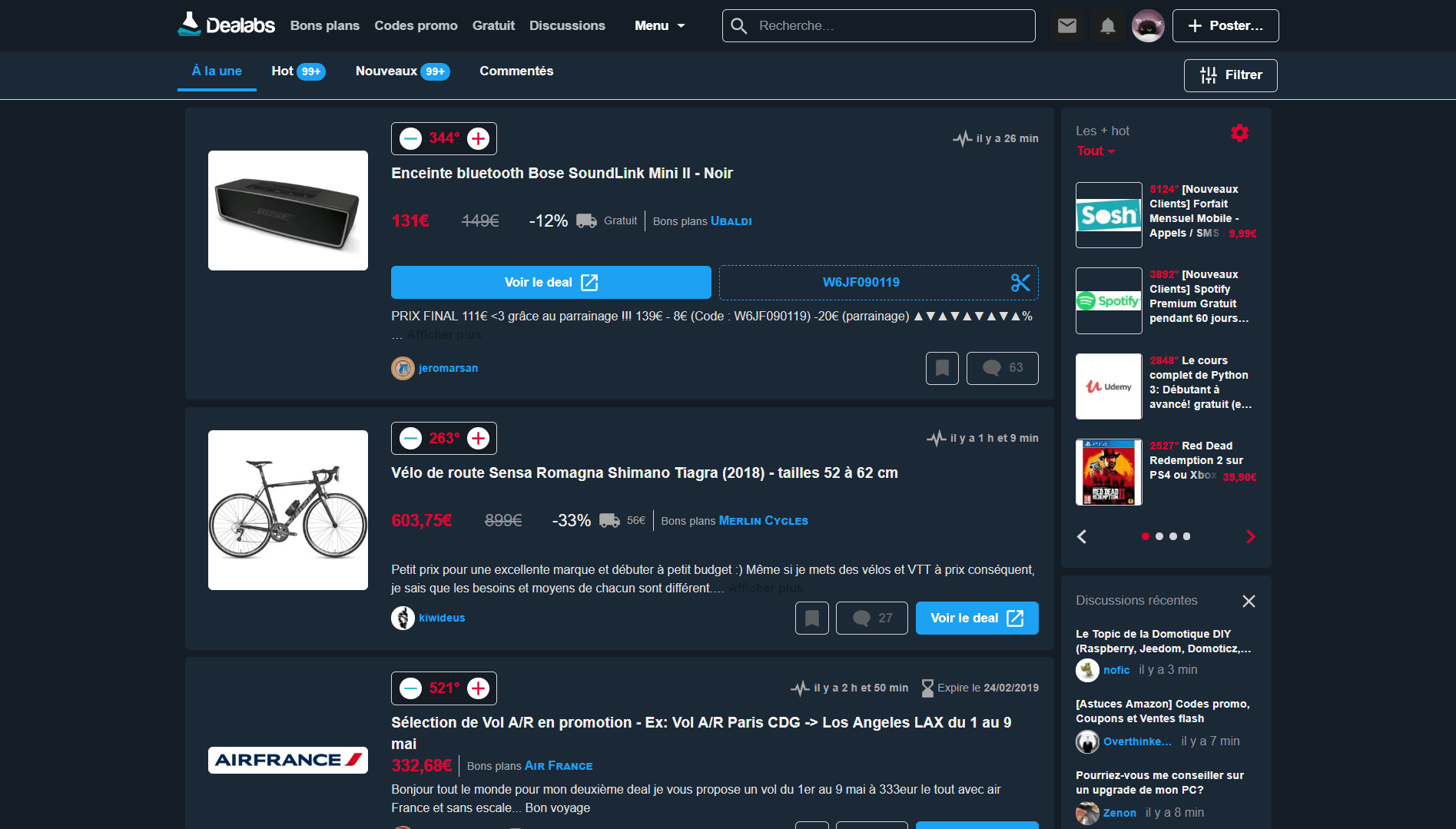Open the Domotique DIY discussion topic
The width and height of the screenshot is (1456, 829).
pos(1163,642)
